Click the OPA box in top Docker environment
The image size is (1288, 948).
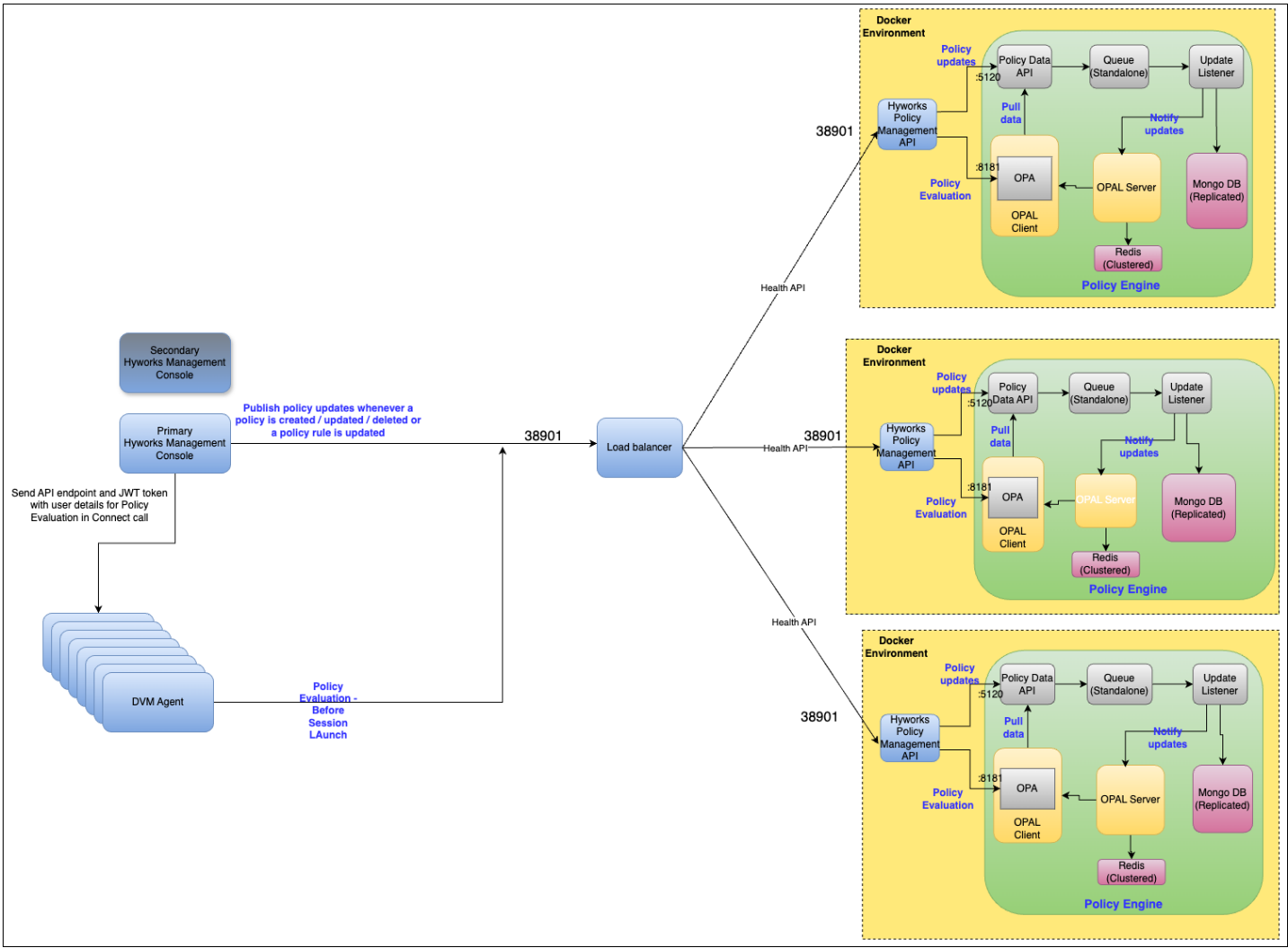(x=1024, y=178)
